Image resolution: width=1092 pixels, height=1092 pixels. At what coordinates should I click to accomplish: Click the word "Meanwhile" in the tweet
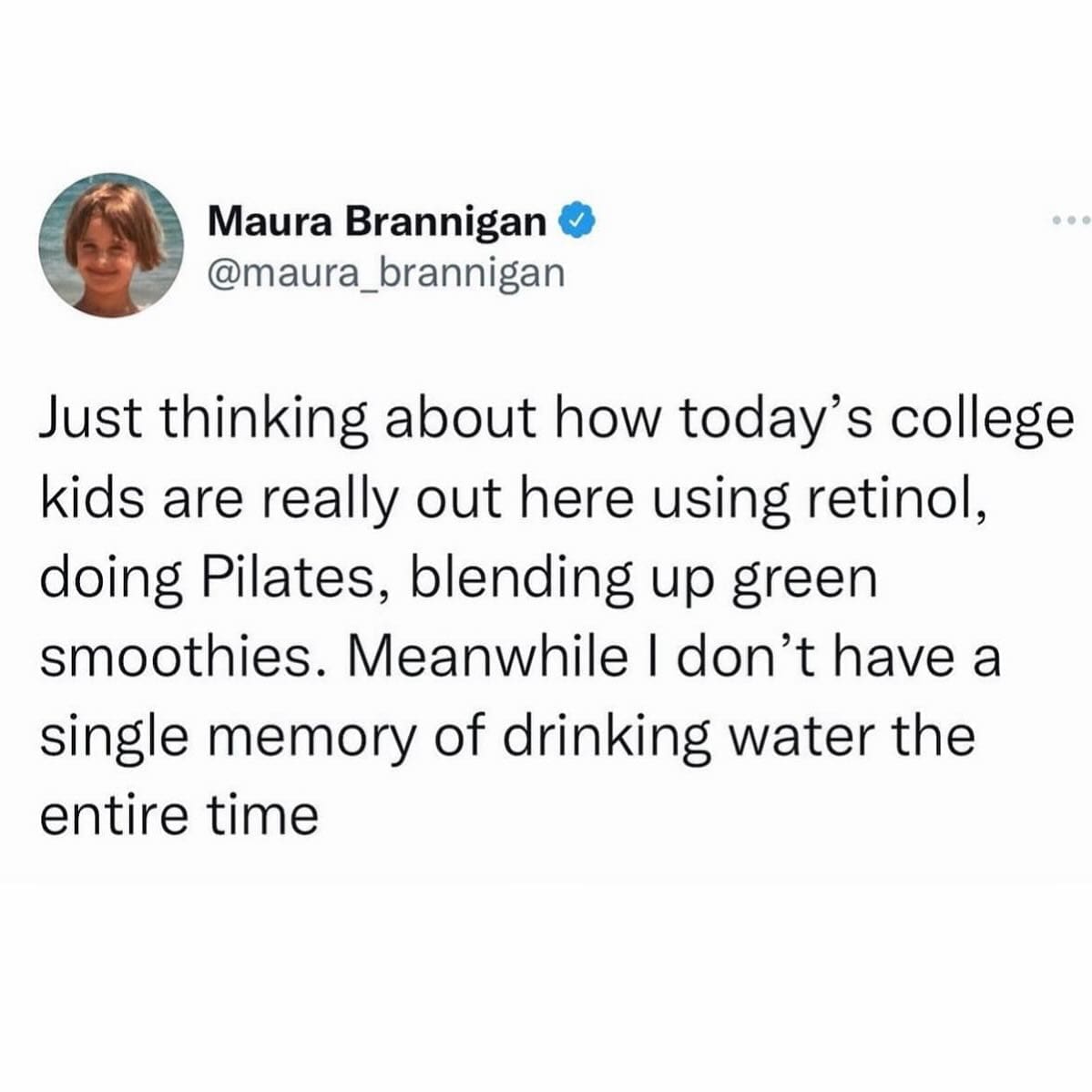[x=494, y=656]
